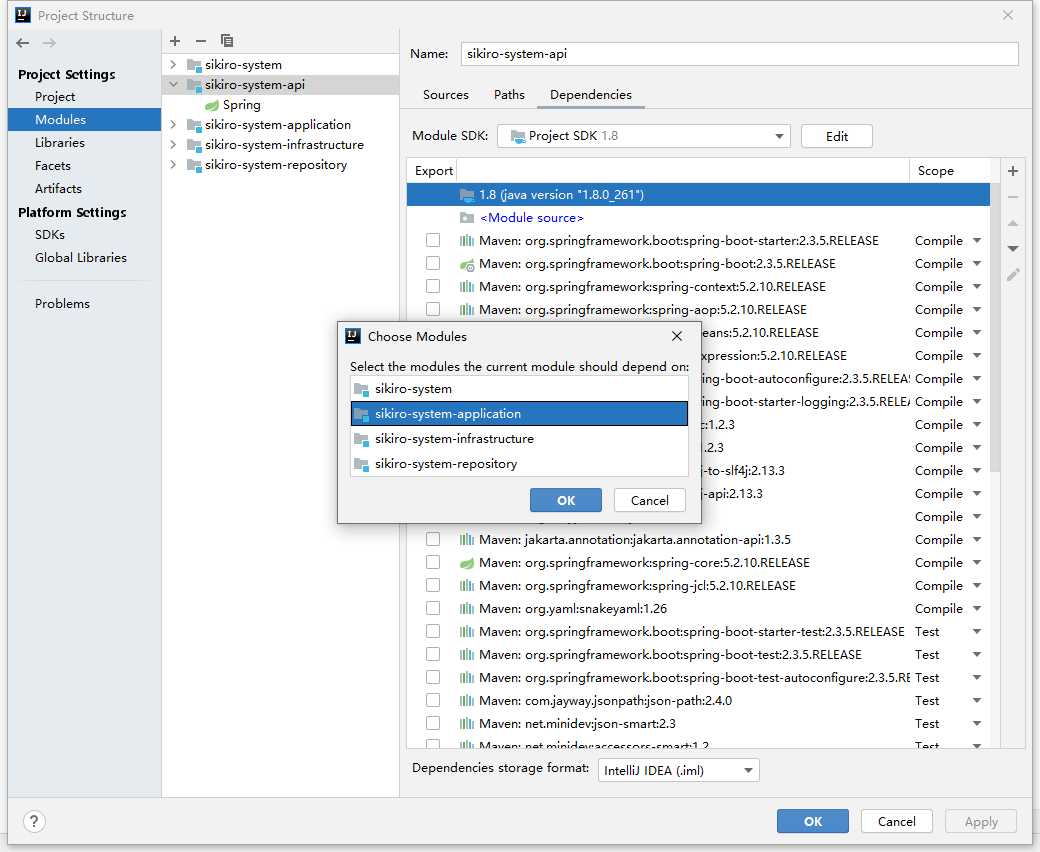
Task: Add a new module with plus icon
Action: click(x=175, y=41)
